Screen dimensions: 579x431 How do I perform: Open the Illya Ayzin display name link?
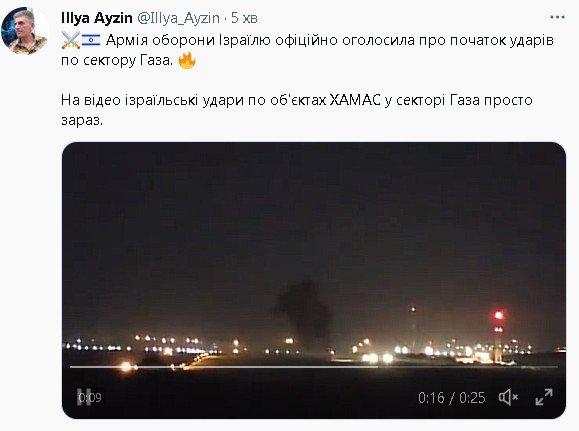tap(97, 18)
